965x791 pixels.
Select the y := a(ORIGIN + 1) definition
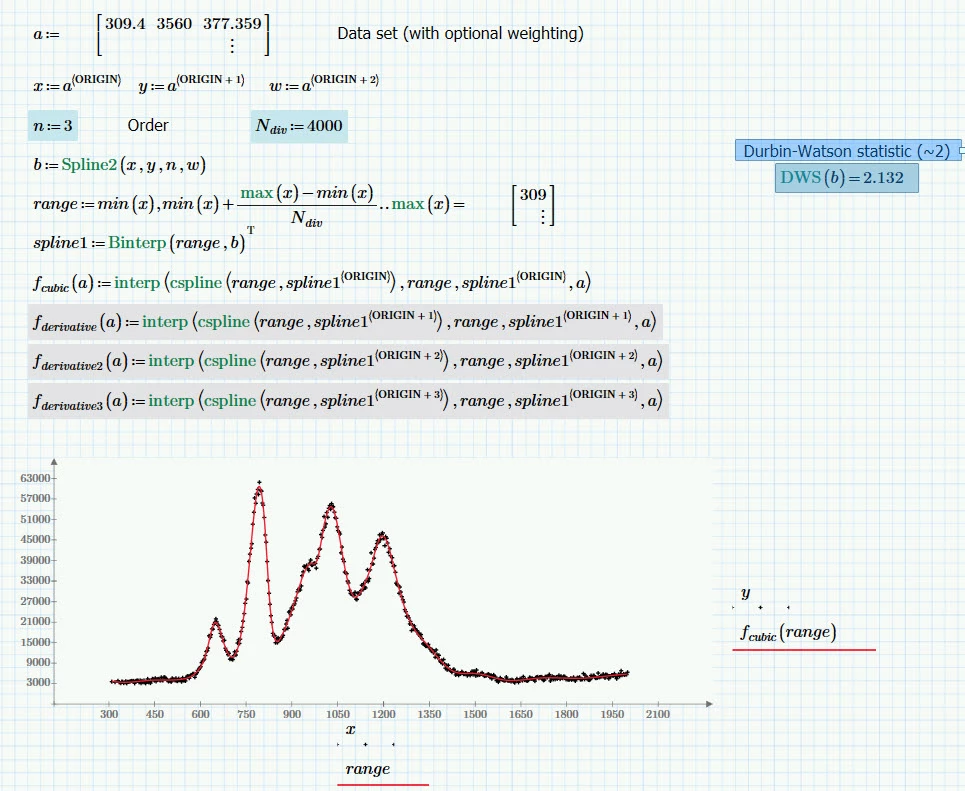tap(191, 84)
